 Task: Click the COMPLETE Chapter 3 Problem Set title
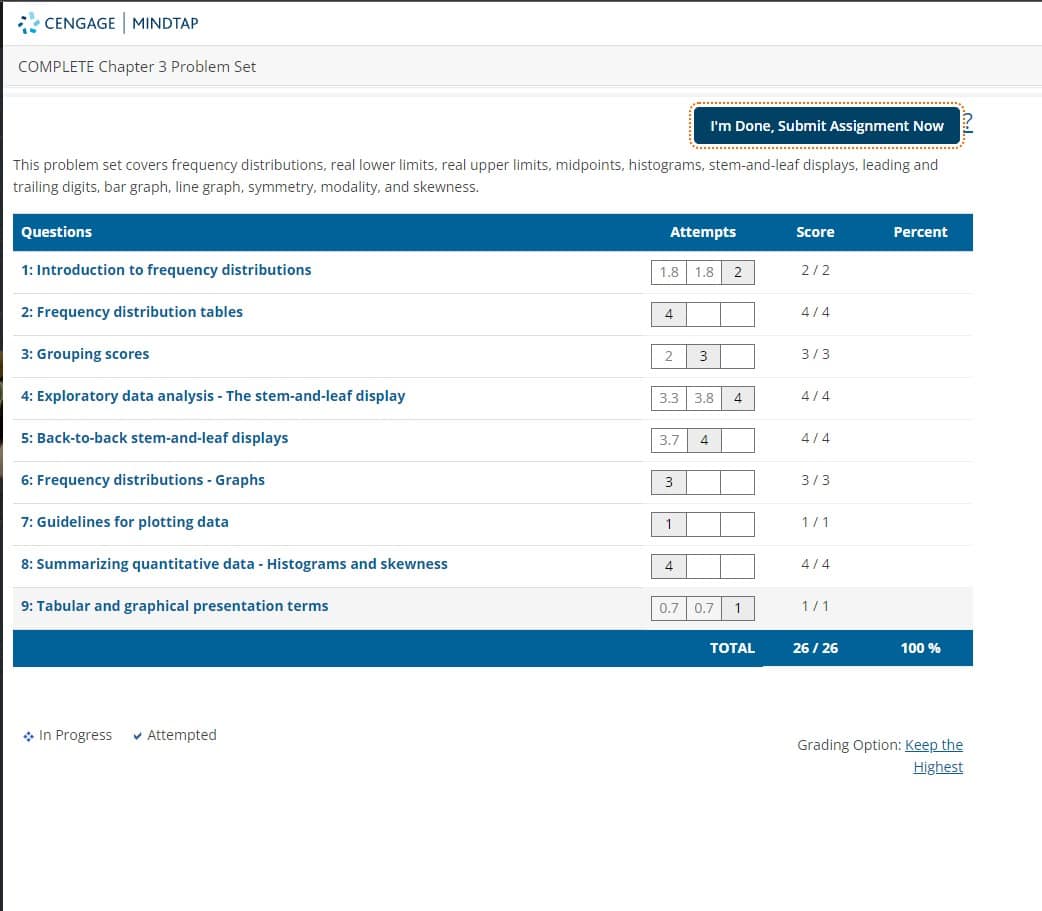137,66
